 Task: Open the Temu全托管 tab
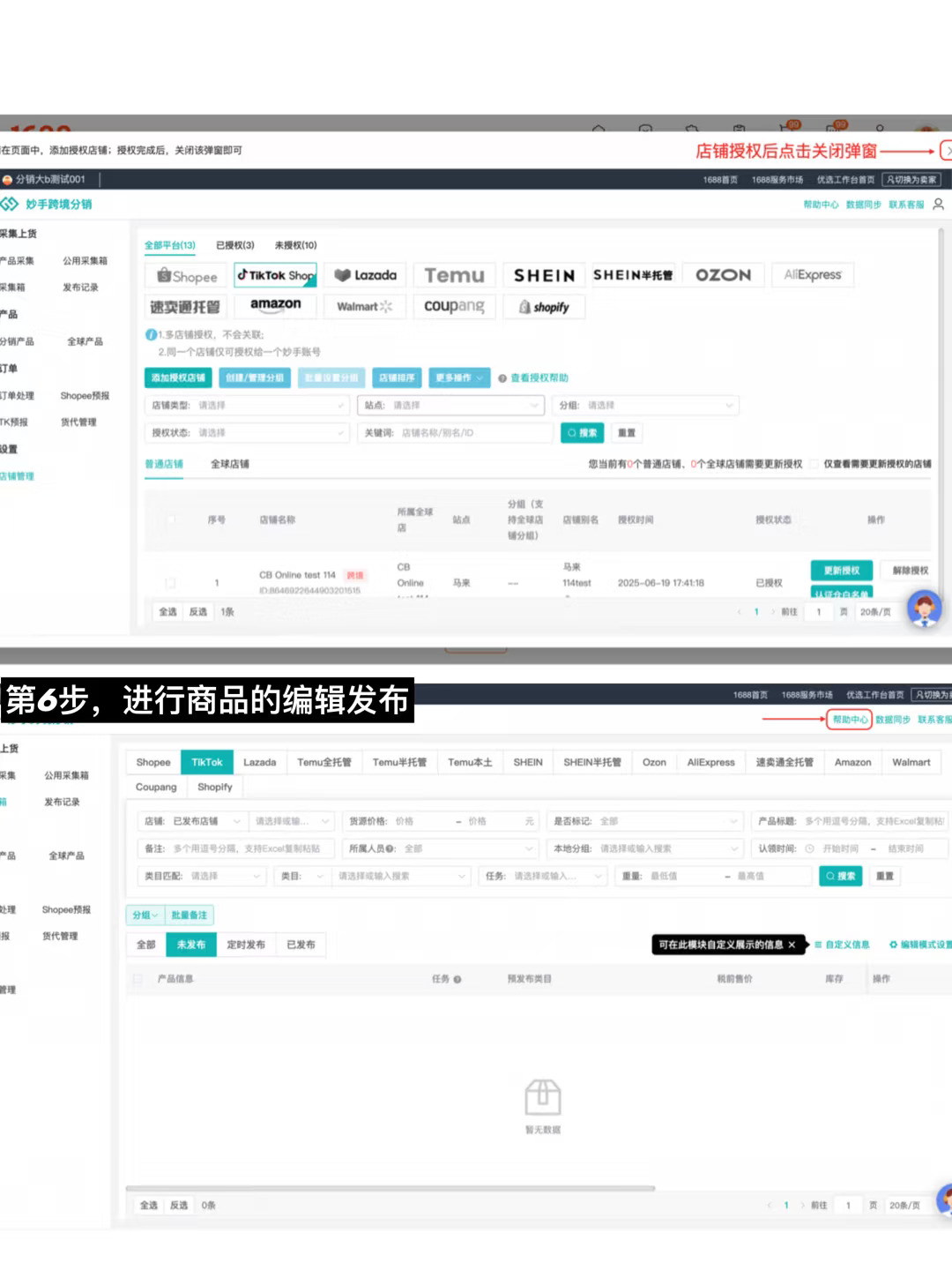(324, 762)
